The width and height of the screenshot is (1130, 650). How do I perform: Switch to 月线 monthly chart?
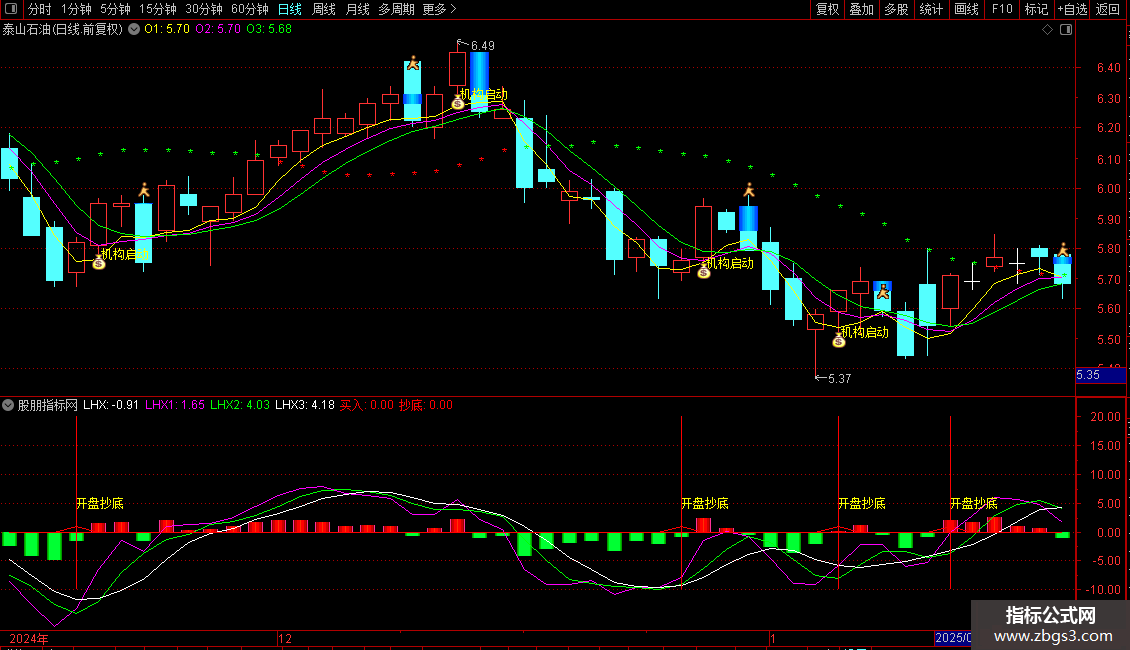[x=357, y=9]
